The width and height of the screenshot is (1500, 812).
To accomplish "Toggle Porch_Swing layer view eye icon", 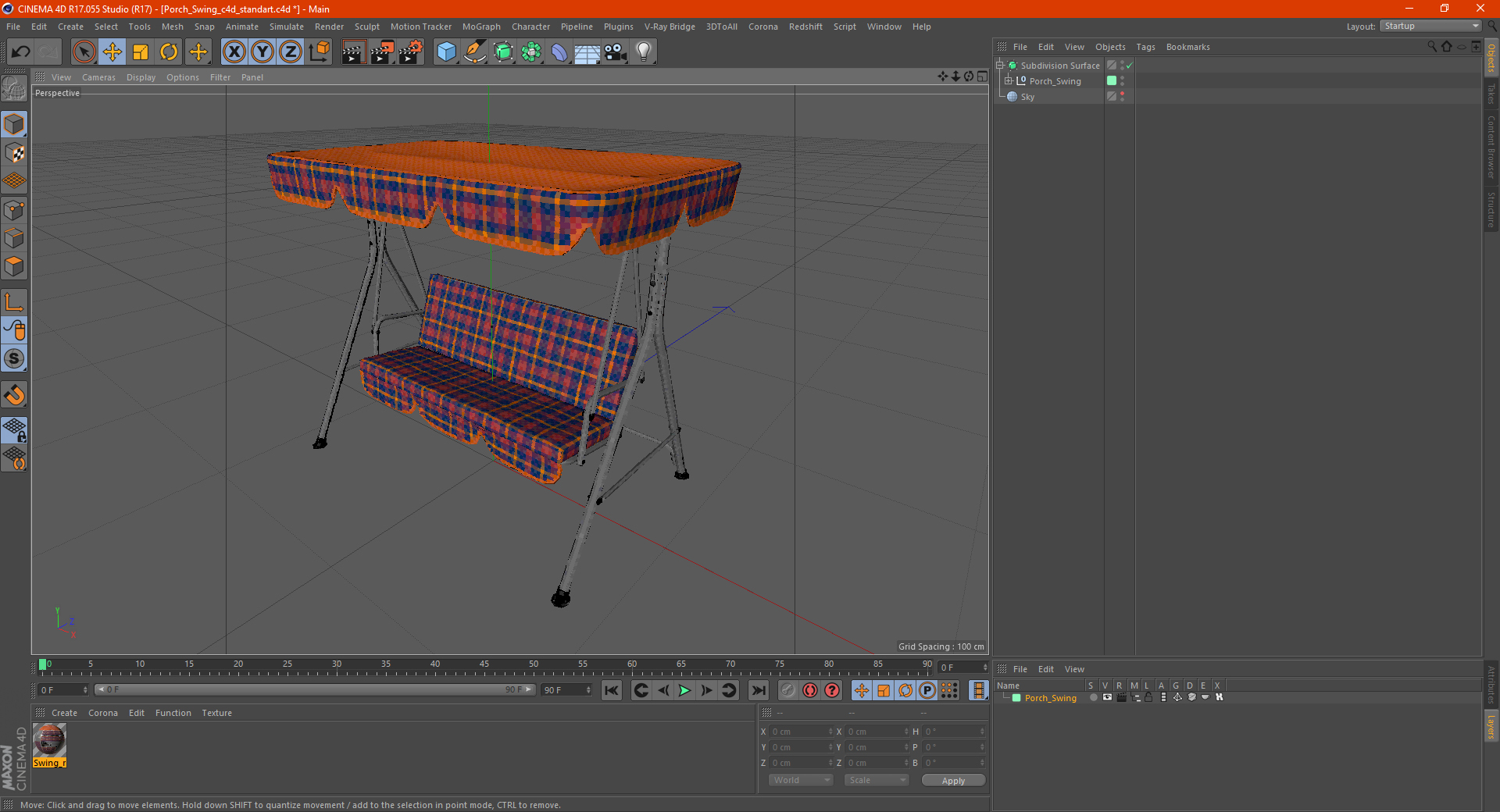I will (1107, 697).
